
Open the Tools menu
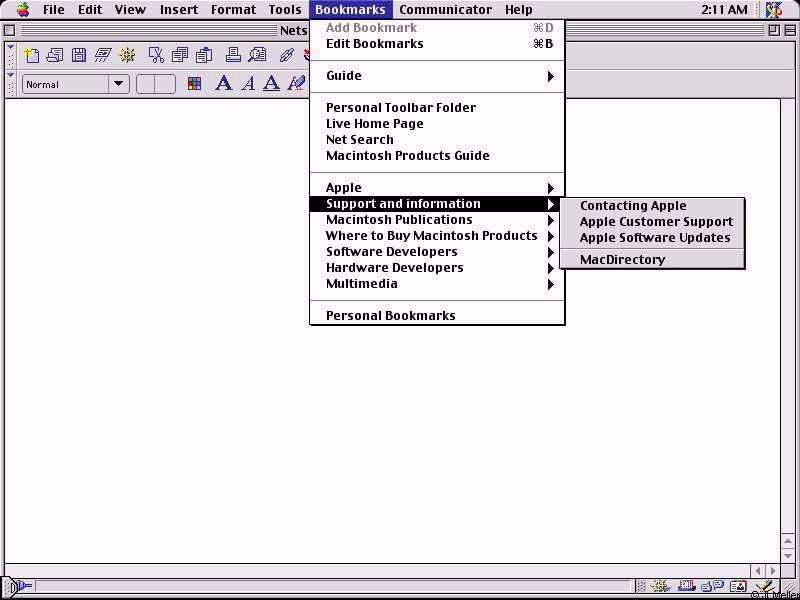click(285, 10)
